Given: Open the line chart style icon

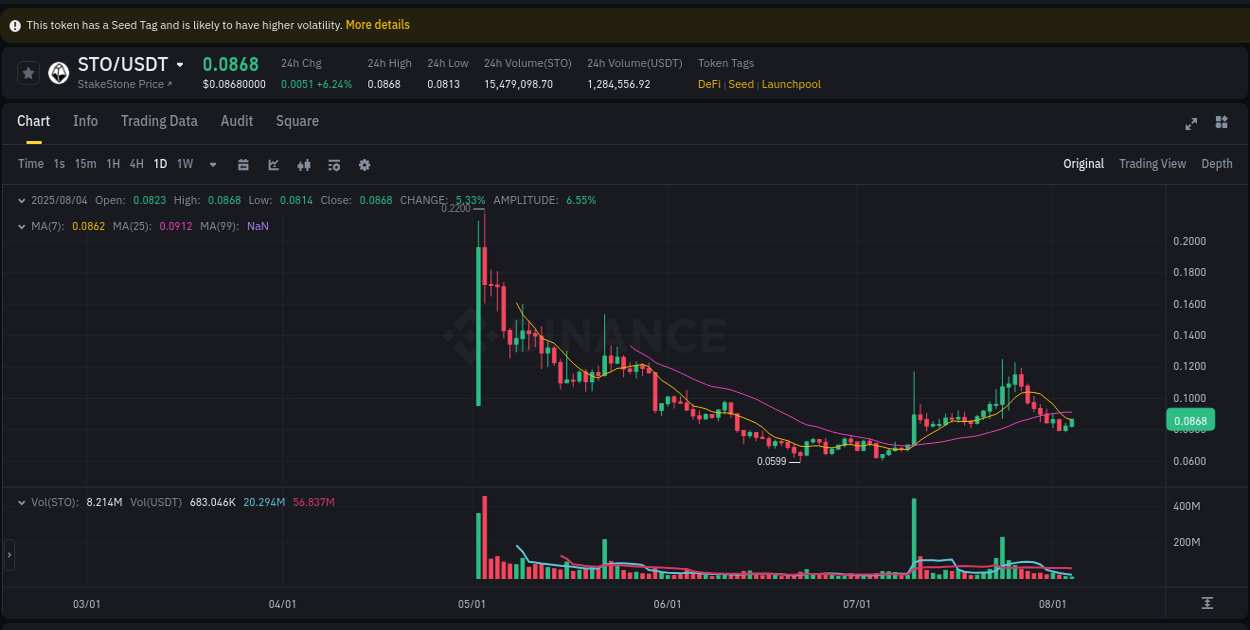Looking at the screenshot, I should 273,164.
